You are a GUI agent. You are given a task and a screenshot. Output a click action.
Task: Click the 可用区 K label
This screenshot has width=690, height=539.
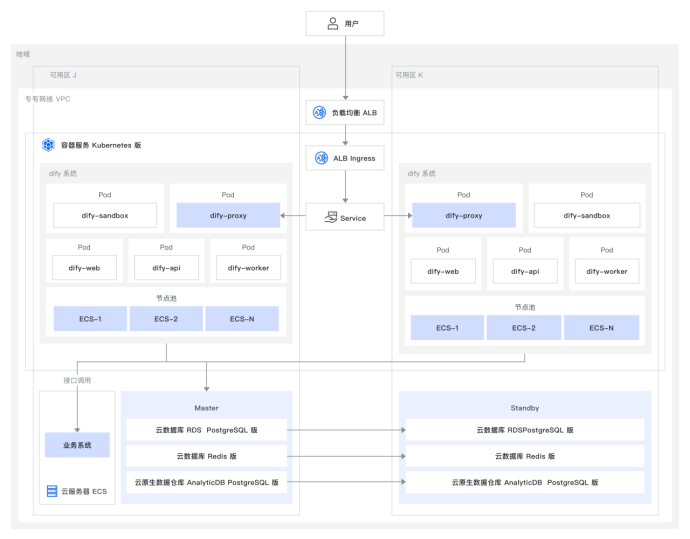tap(410, 75)
